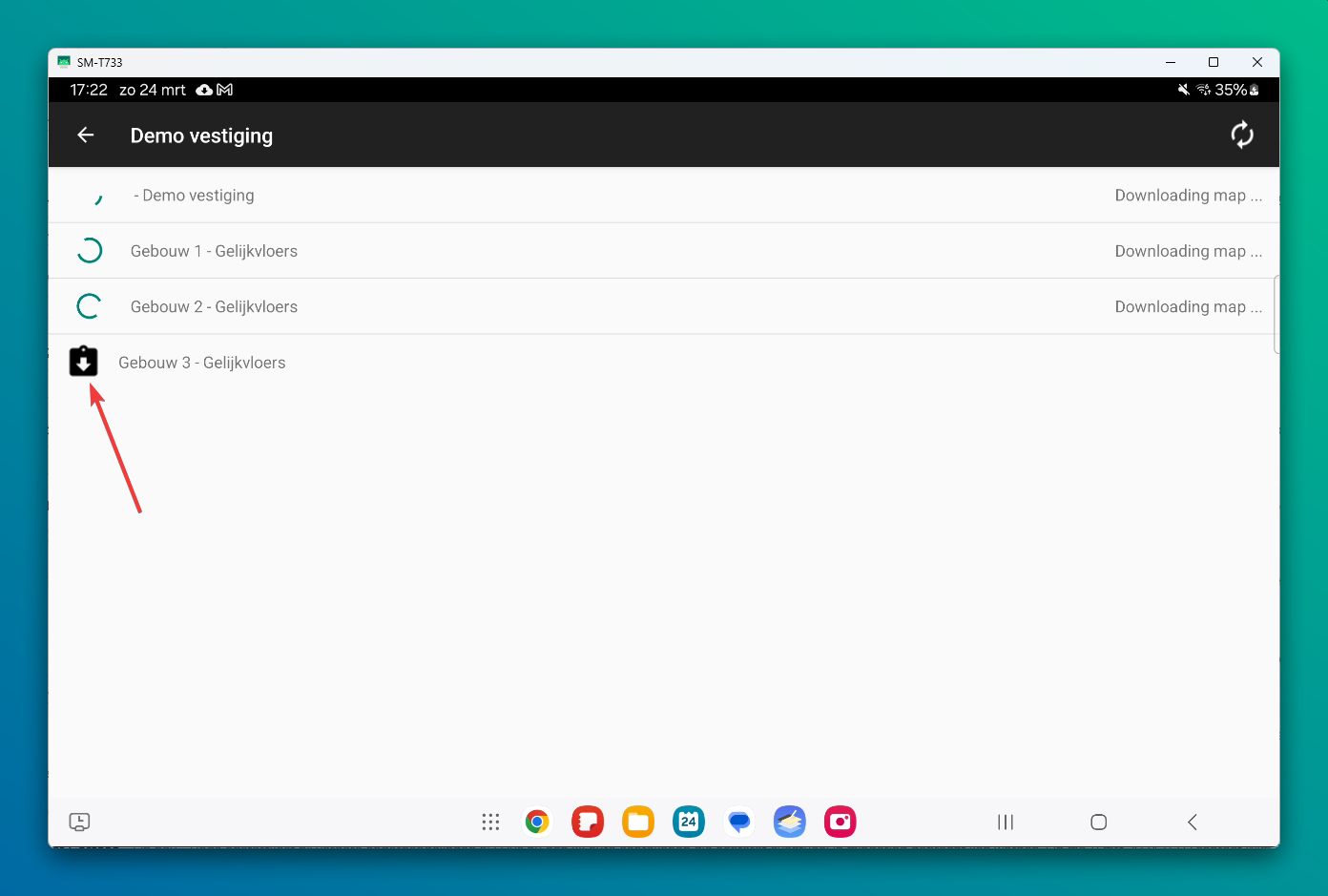Open the red notes app in the dock
1328x896 pixels.
(x=588, y=822)
